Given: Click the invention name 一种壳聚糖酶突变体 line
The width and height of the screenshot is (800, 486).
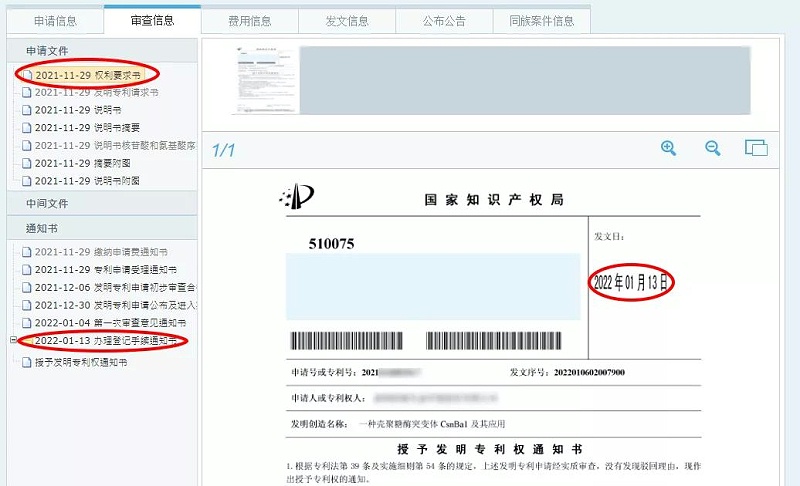Looking at the screenshot, I should click(x=432, y=424).
